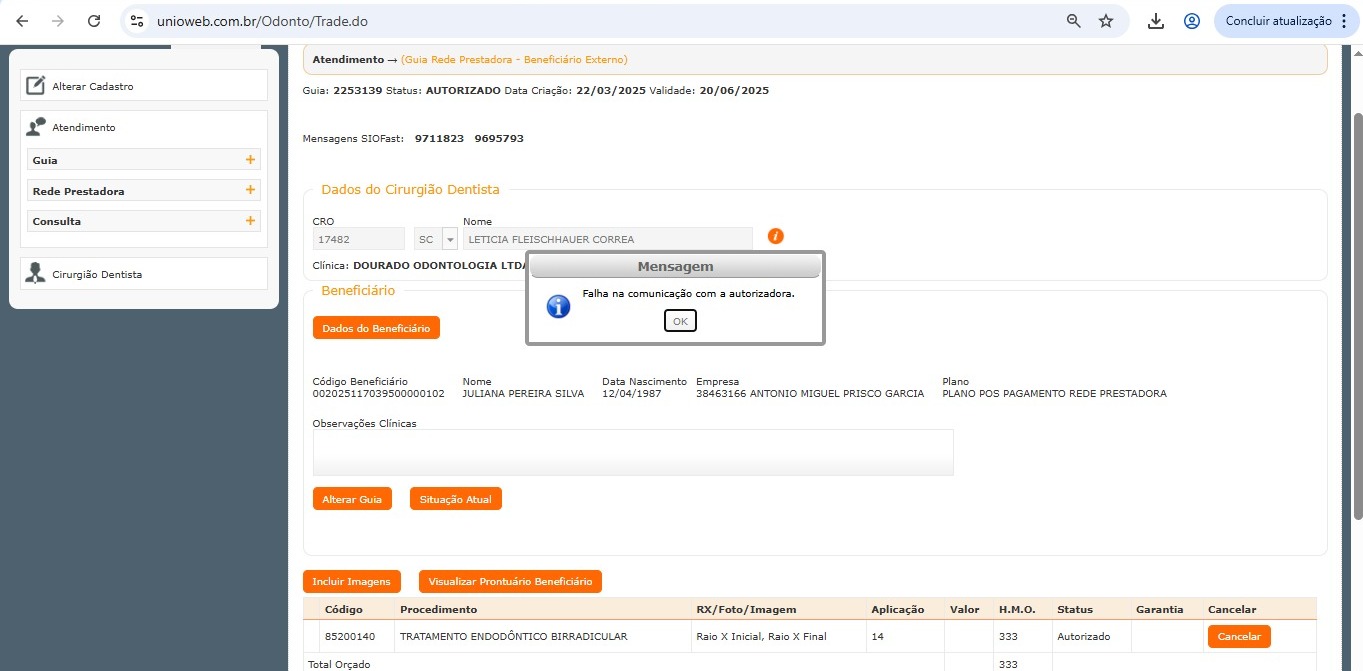Expand the Consulta section plus sign
The height and width of the screenshot is (671, 1363).
point(250,221)
